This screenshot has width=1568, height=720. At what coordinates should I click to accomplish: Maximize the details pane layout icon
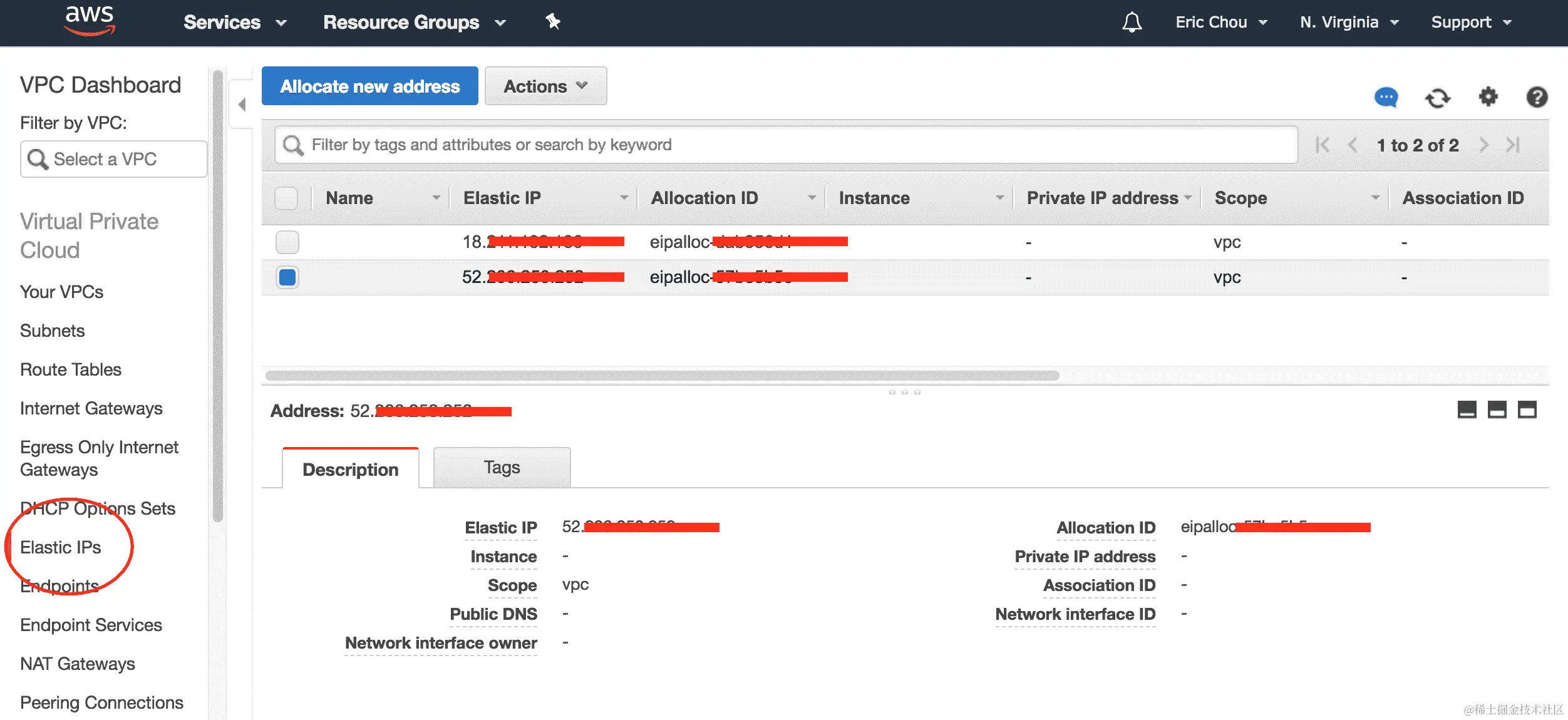[x=1527, y=410]
